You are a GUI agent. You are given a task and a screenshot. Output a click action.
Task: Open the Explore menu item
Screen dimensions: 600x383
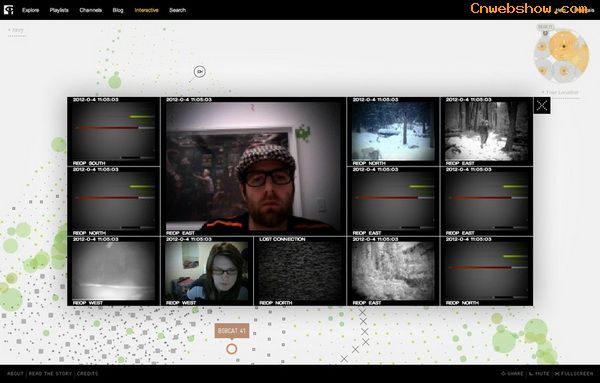[x=31, y=10]
